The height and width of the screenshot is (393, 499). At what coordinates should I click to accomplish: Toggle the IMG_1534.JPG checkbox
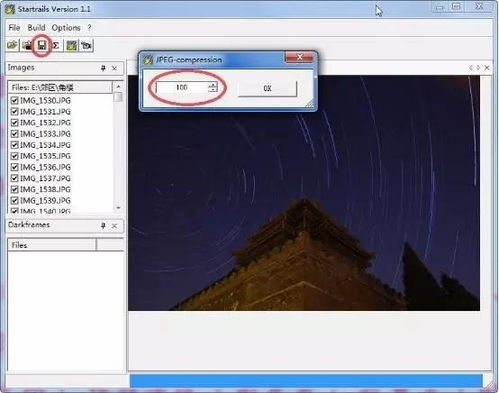pos(14,145)
